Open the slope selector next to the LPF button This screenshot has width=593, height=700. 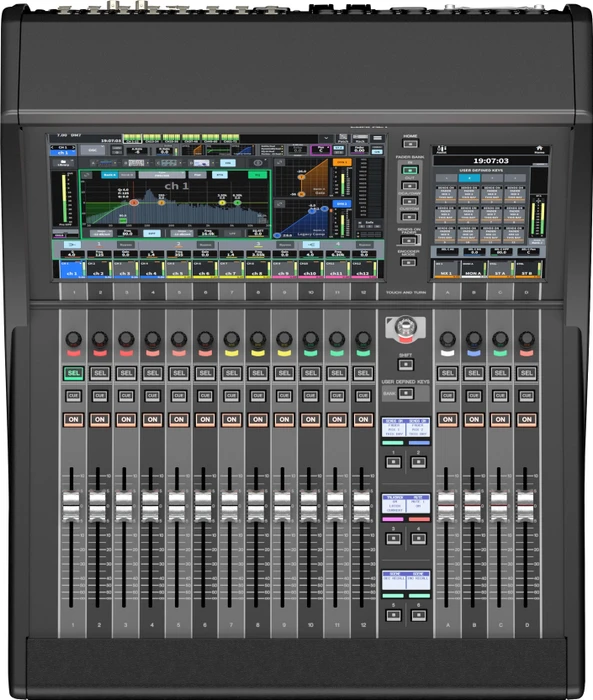pyautogui.click(x=183, y=233)
